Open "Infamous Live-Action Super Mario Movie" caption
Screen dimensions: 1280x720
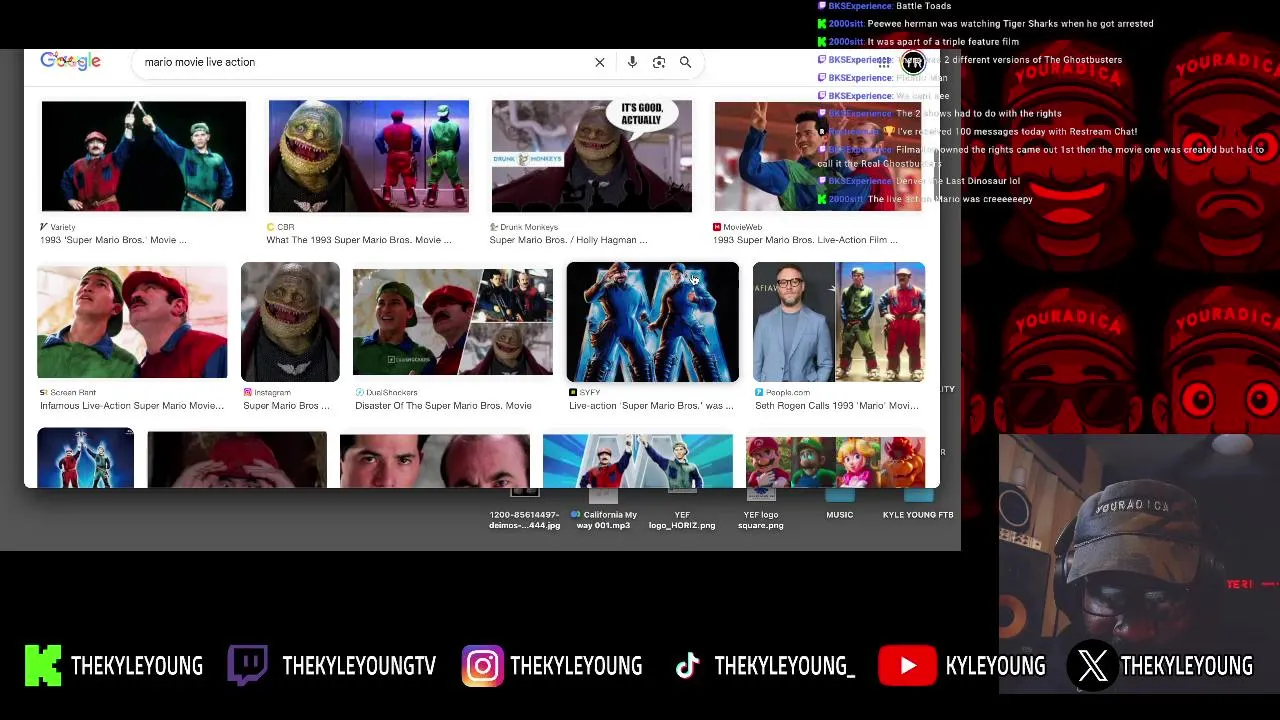132,406
